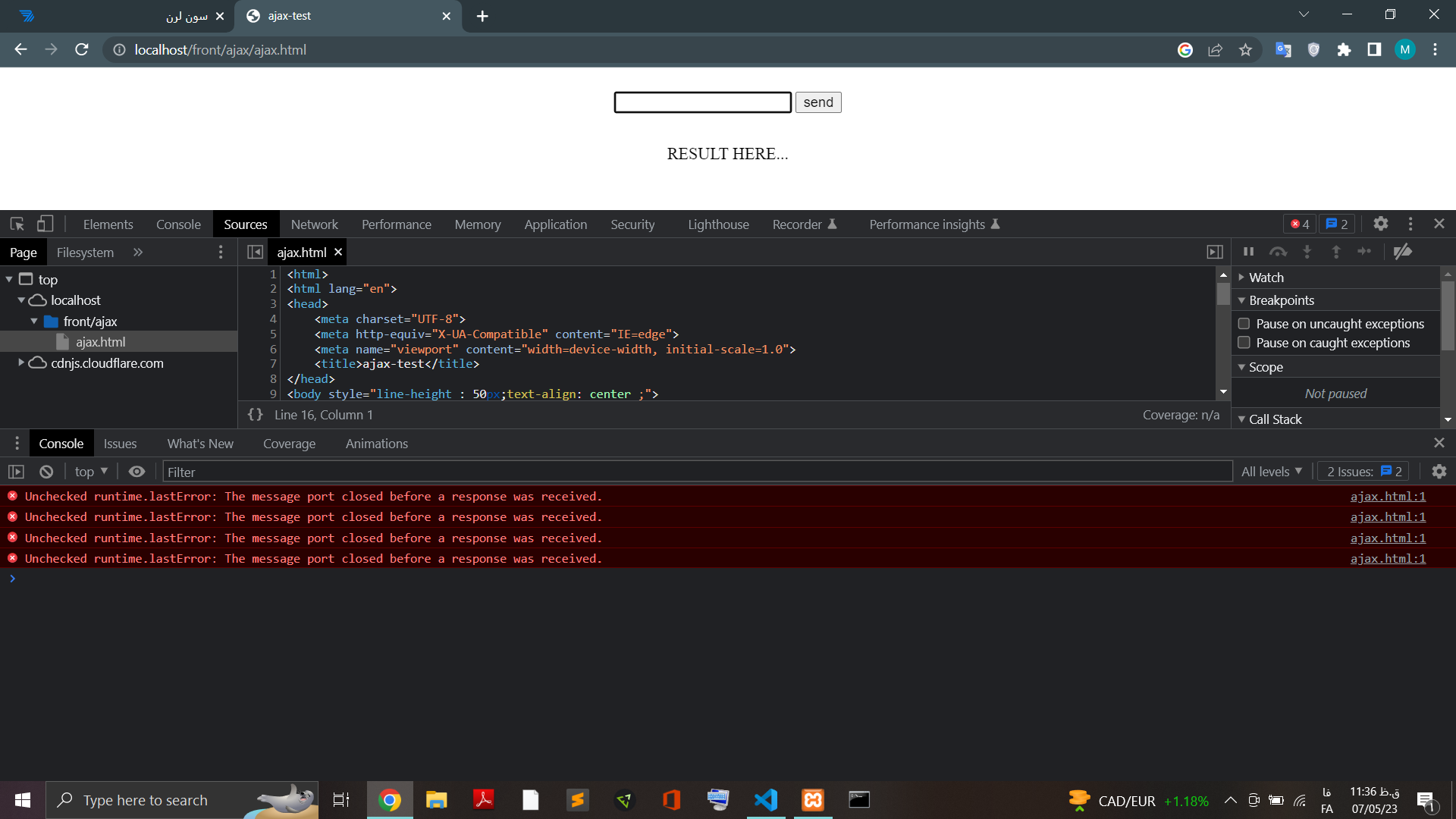Open the All levels dropdown
Viewport: 1456px width, 819px height.
click(1272, 472)
